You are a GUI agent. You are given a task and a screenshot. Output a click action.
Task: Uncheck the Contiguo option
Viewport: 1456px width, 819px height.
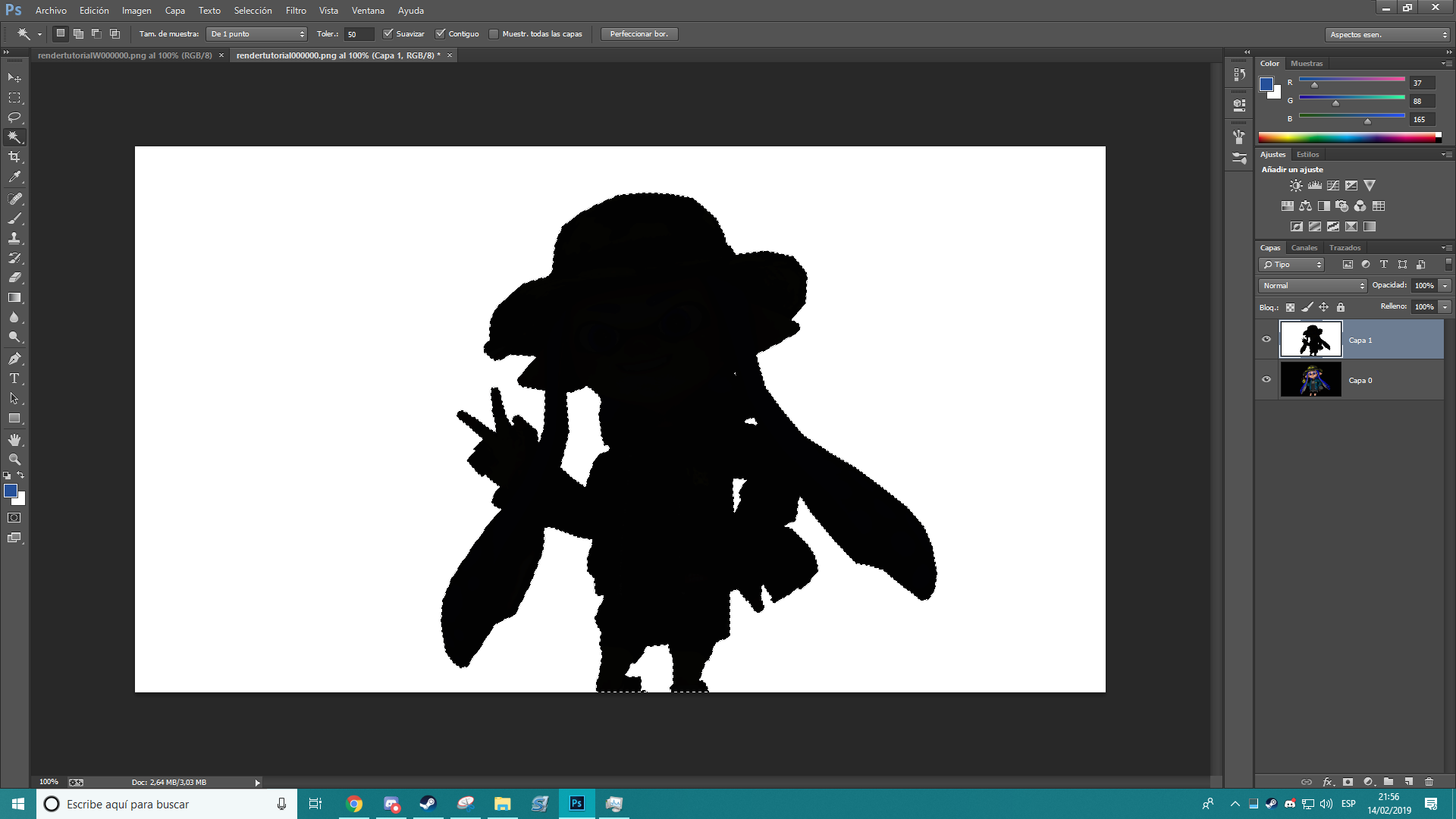[x=441, y=34]
